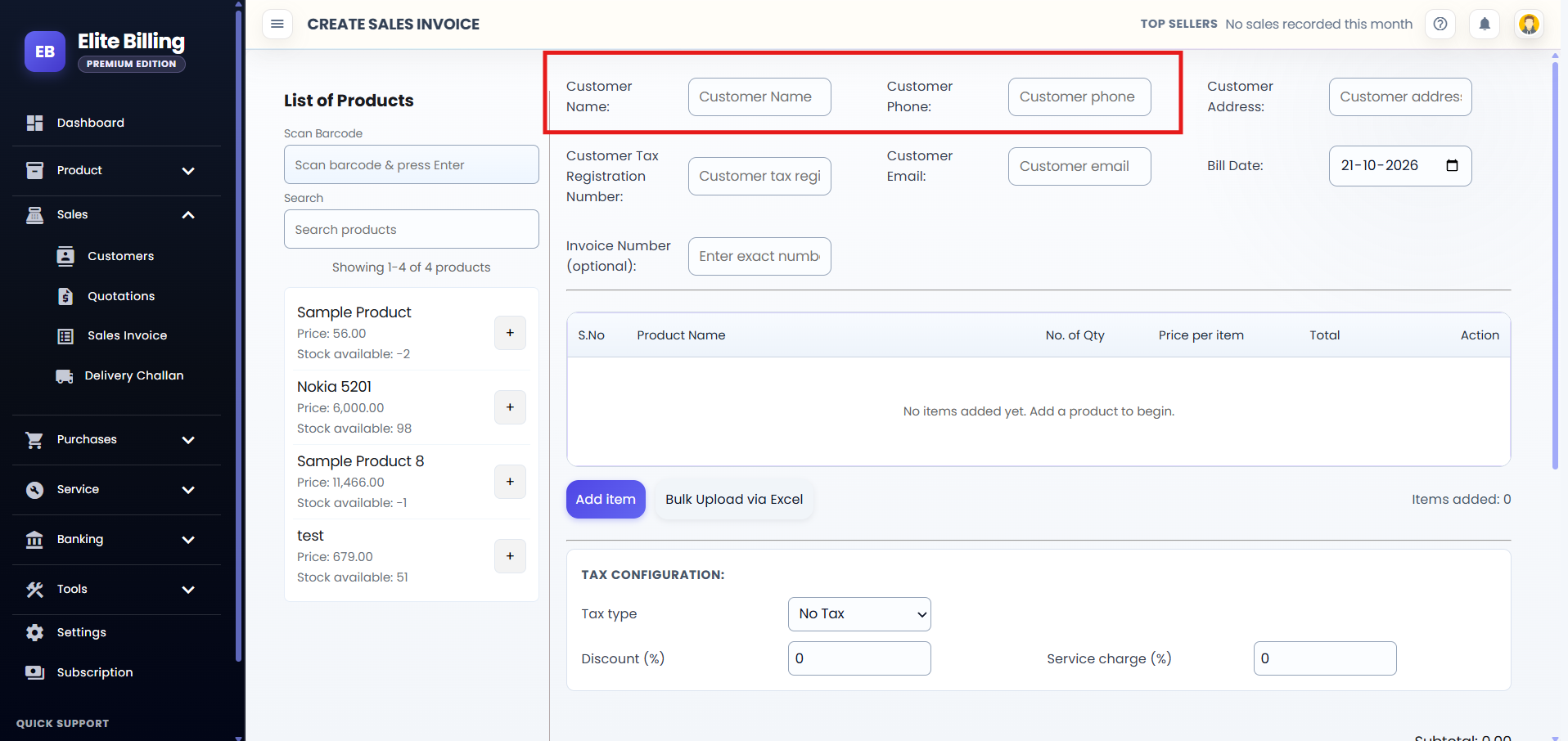Click 'Nokia 5201' product name
The height and width of the screenshot is (741, 1568).
click(x=334, y=386)
